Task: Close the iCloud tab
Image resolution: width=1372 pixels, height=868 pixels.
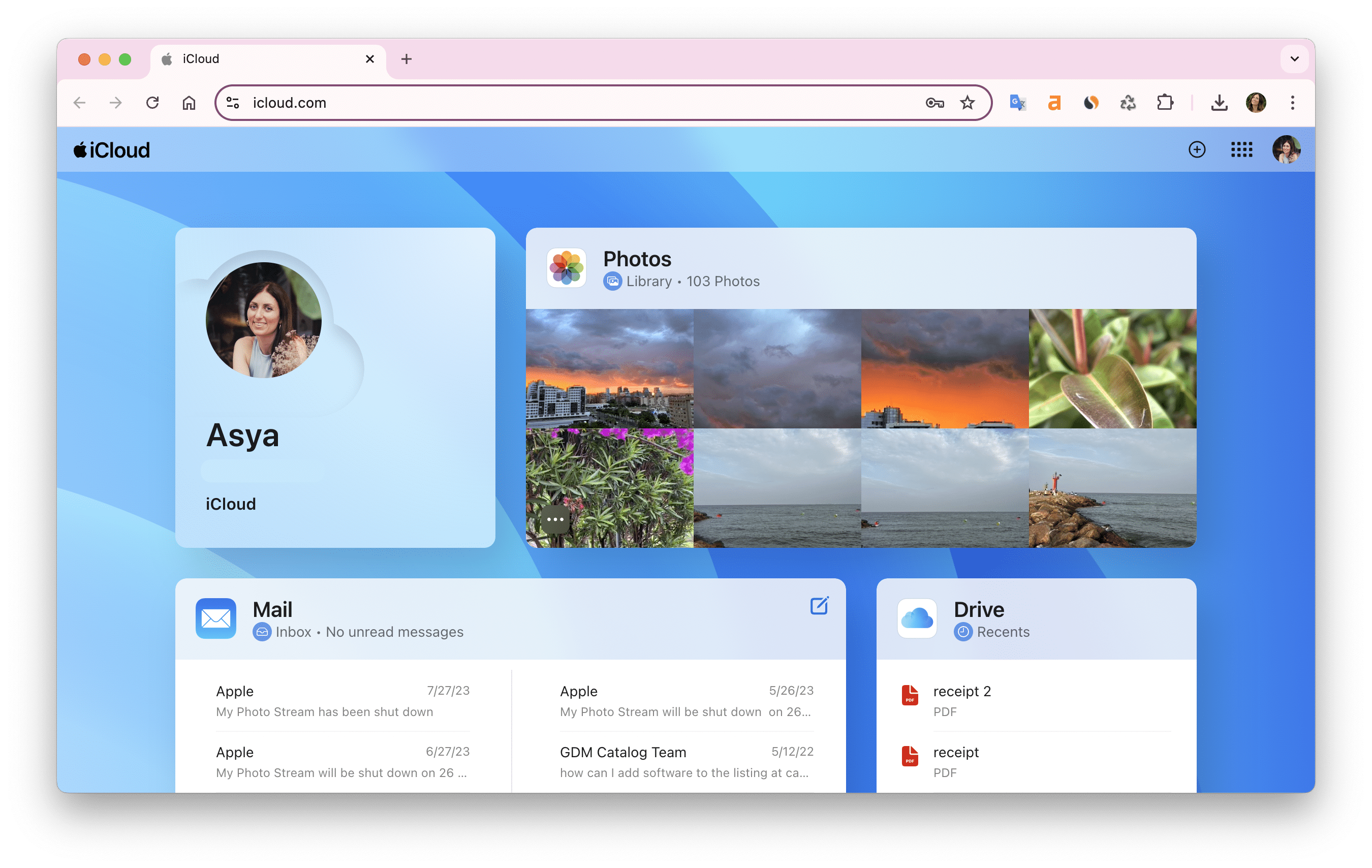Action: [x=370, y=59]
